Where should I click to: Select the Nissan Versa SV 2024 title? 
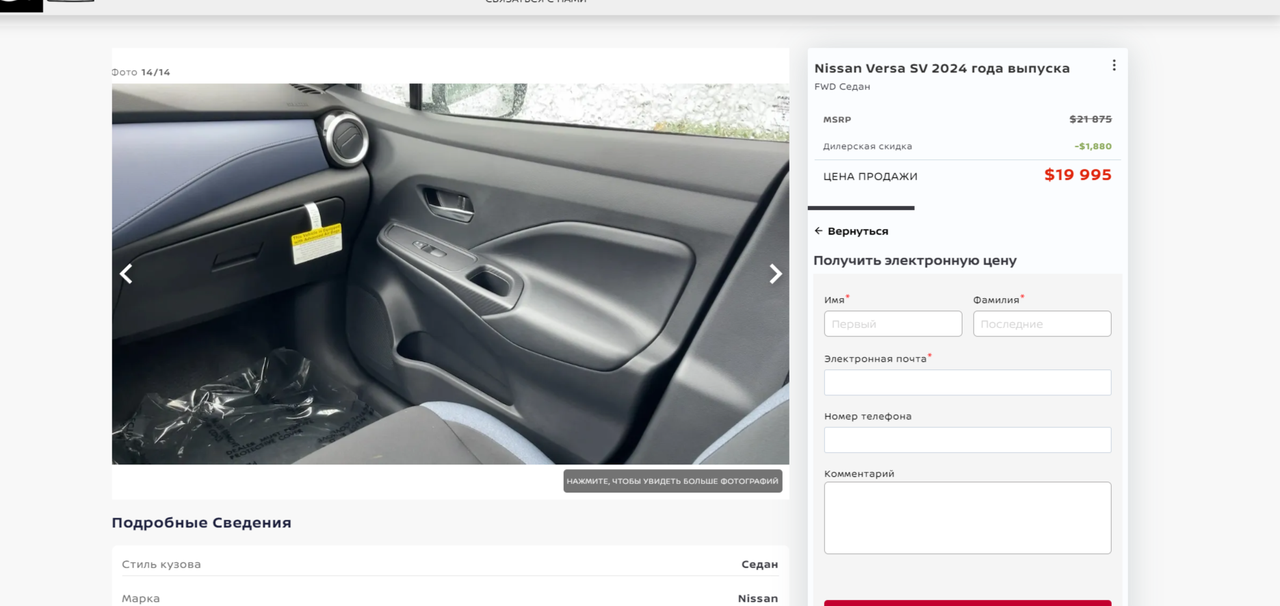tap(941, 68)
